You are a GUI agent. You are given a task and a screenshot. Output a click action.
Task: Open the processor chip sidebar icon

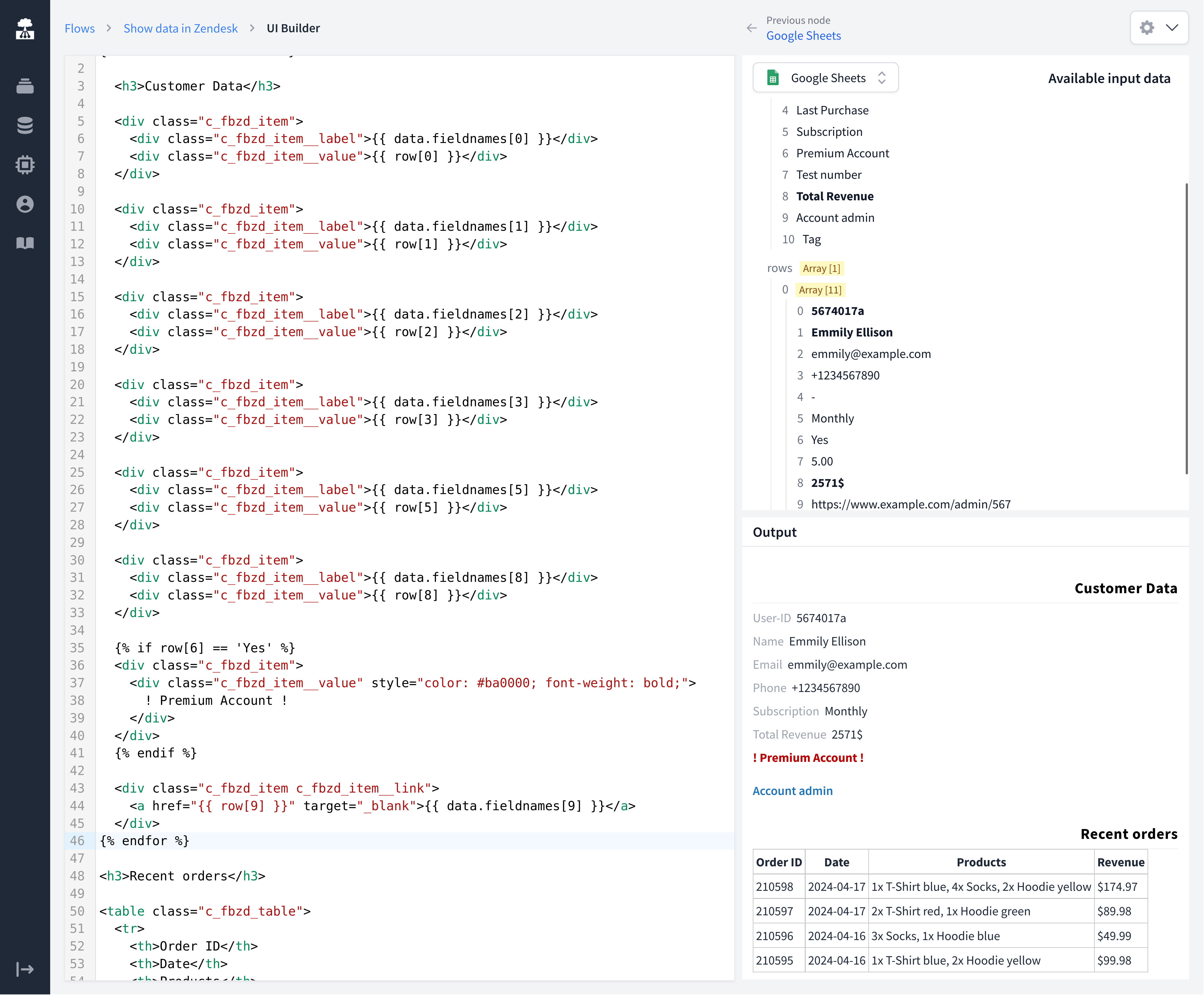point(25,165)
